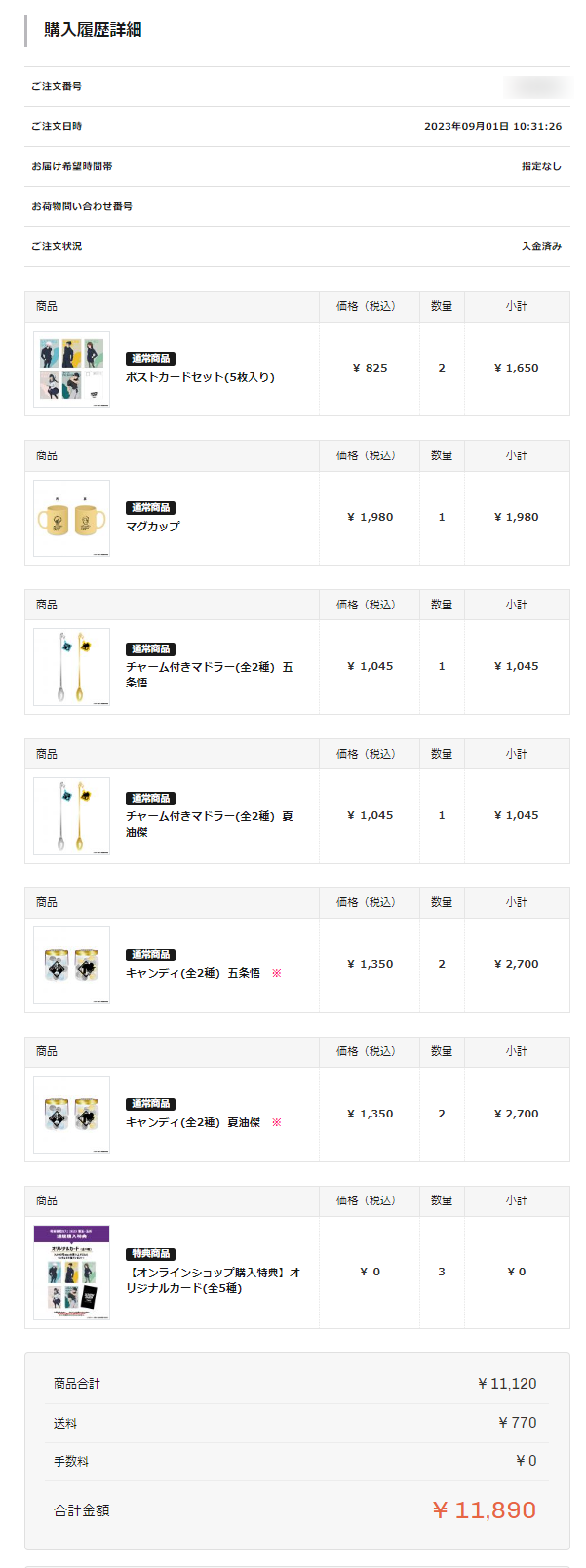Click the ポストカードセット(5枚入り) product name
The height and width of the screenshot is (1568, 586).
pyautogui.click(x=200, y=377)
